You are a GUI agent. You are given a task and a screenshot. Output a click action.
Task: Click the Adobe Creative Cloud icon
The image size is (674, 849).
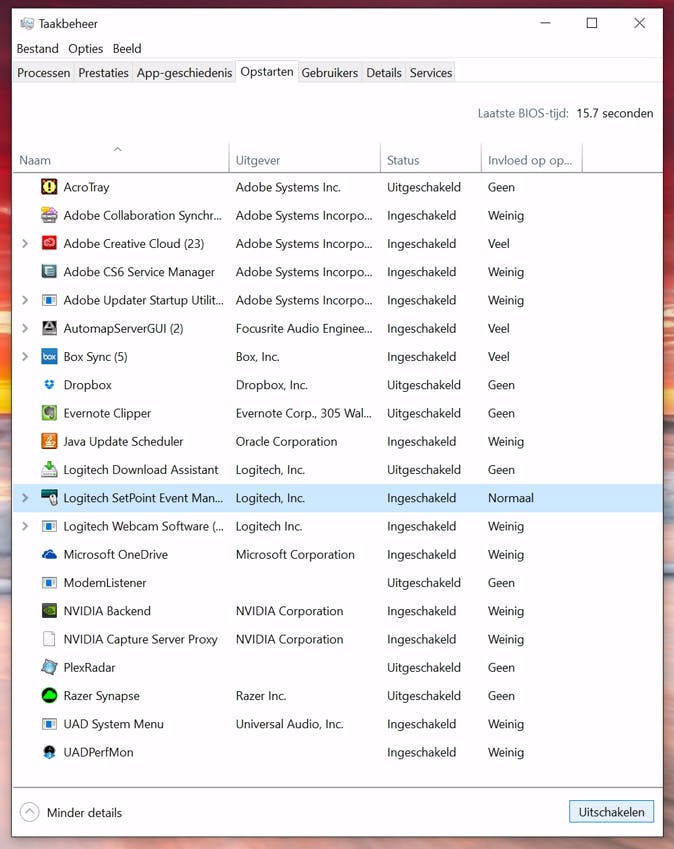point(49,243)
